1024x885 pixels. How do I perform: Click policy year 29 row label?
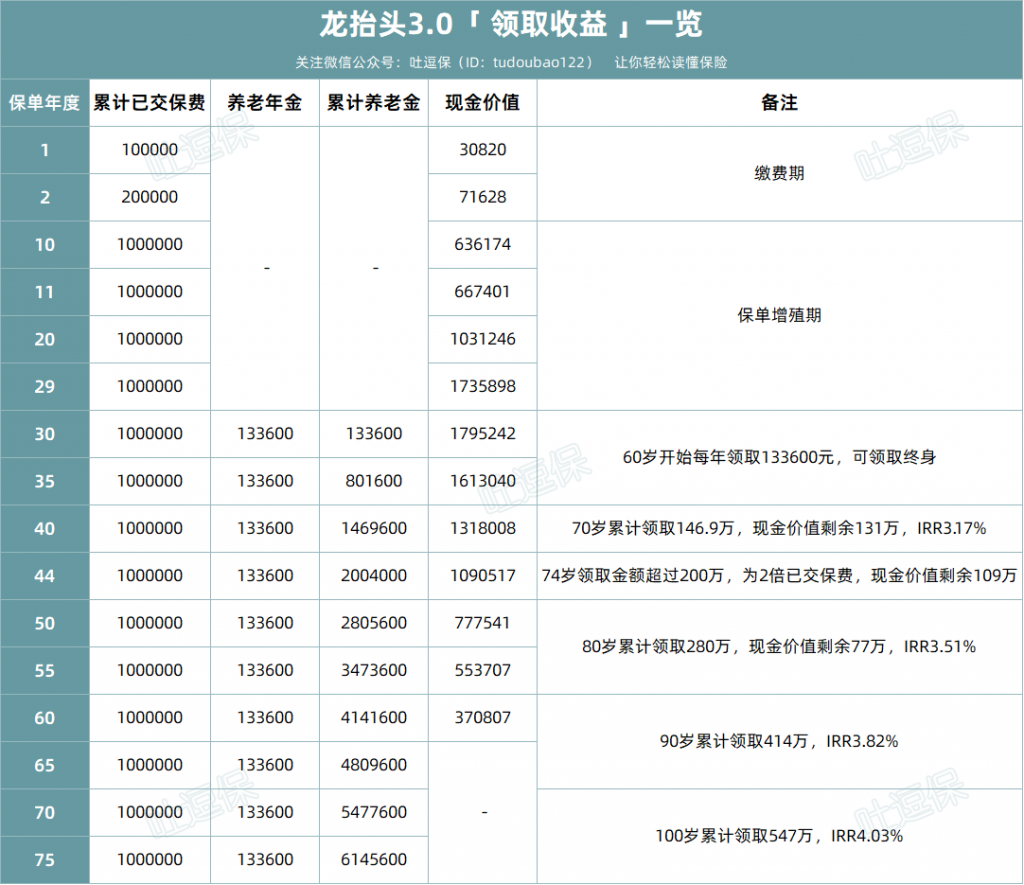point(44,386)
